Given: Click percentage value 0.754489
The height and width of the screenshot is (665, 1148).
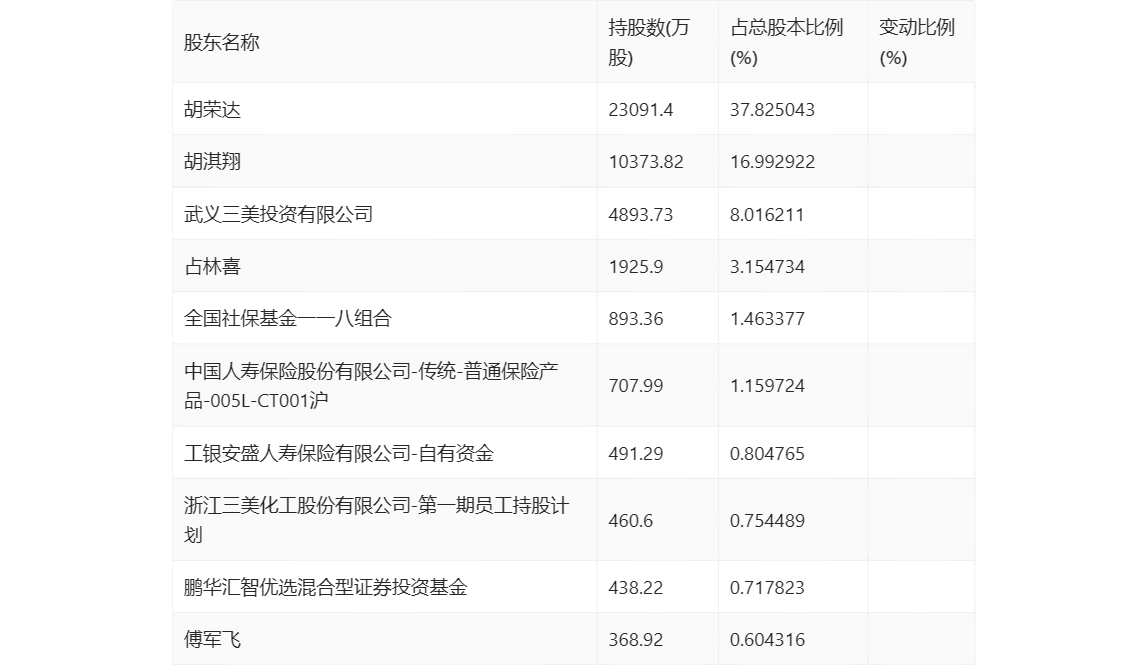Looking at the screenshot, I should [x=767, y=521].
